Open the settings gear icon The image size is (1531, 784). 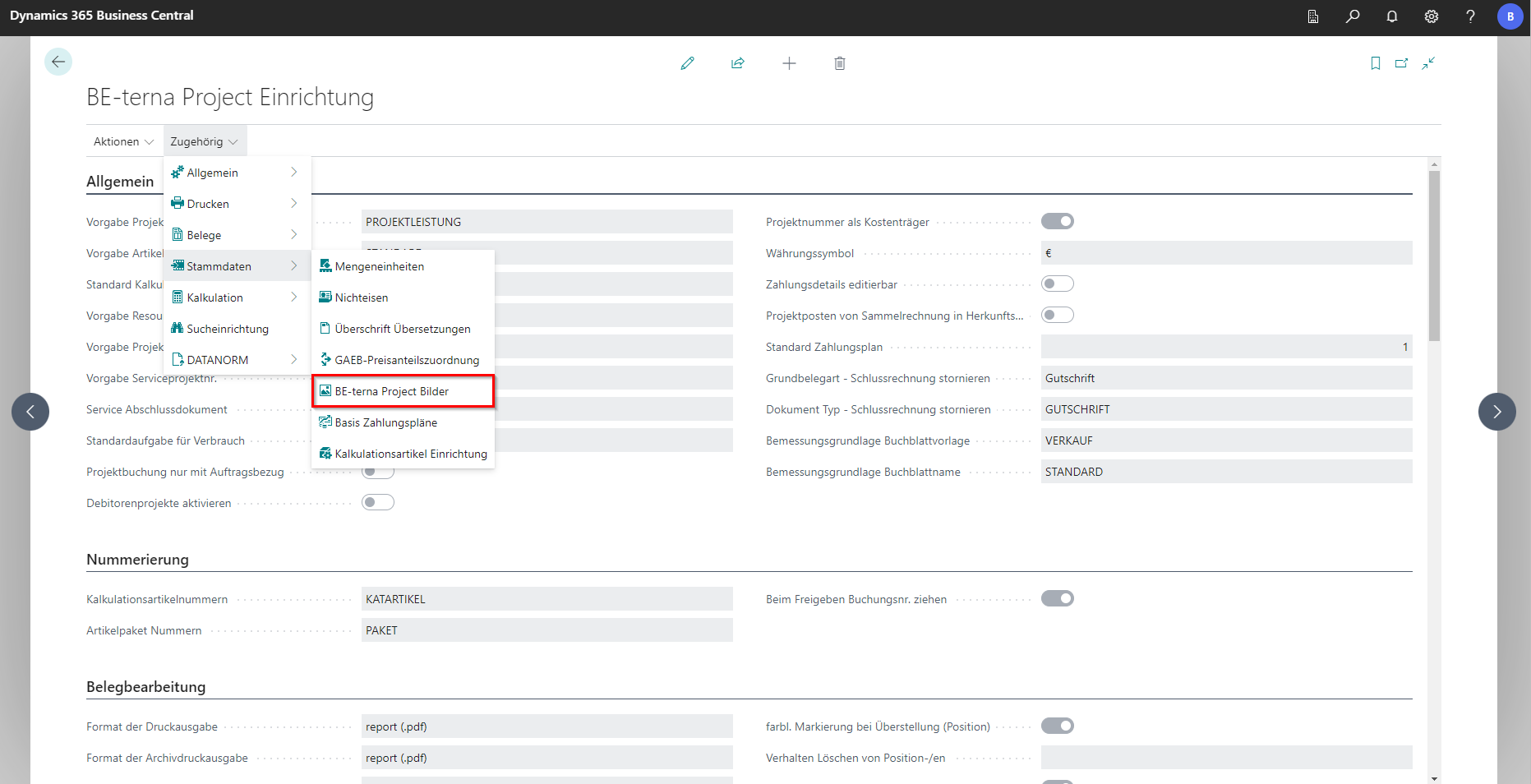(x=1431, y=16)
